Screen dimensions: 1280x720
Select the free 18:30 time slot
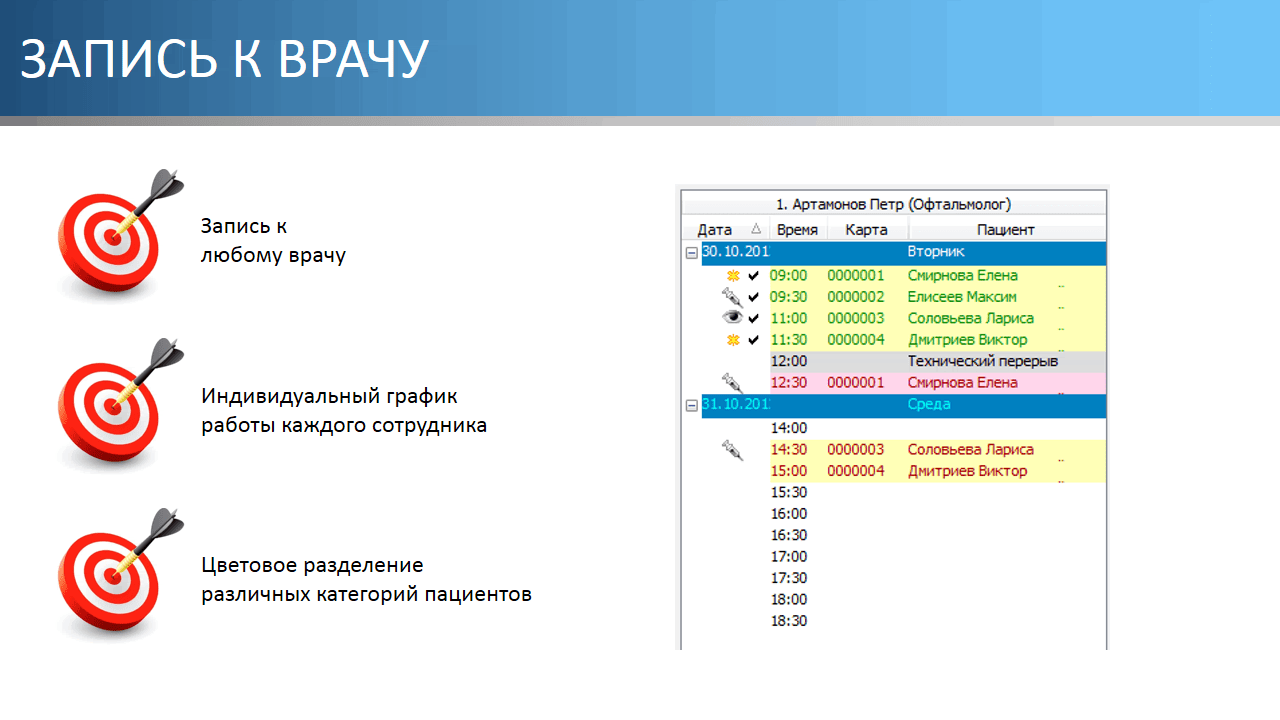(x=788, y=621)
